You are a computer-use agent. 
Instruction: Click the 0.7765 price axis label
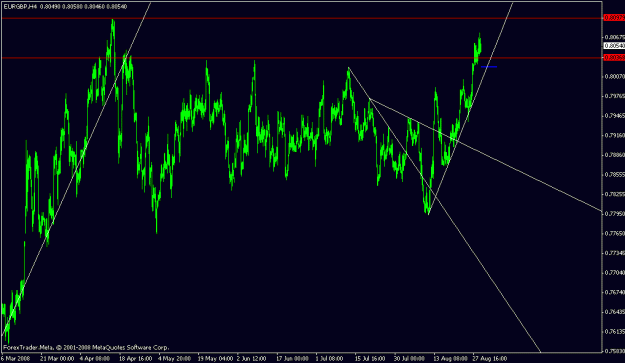coord(614,233)
